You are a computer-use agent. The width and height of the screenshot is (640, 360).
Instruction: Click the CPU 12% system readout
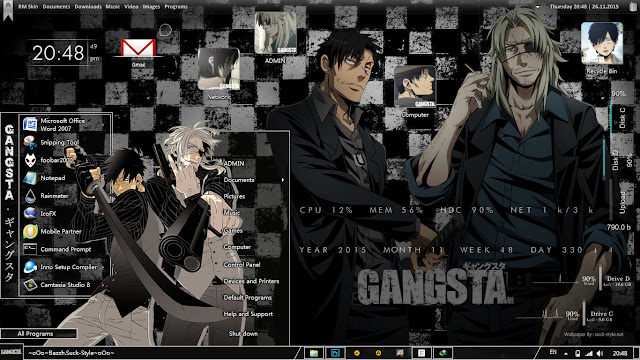[326, 210]
